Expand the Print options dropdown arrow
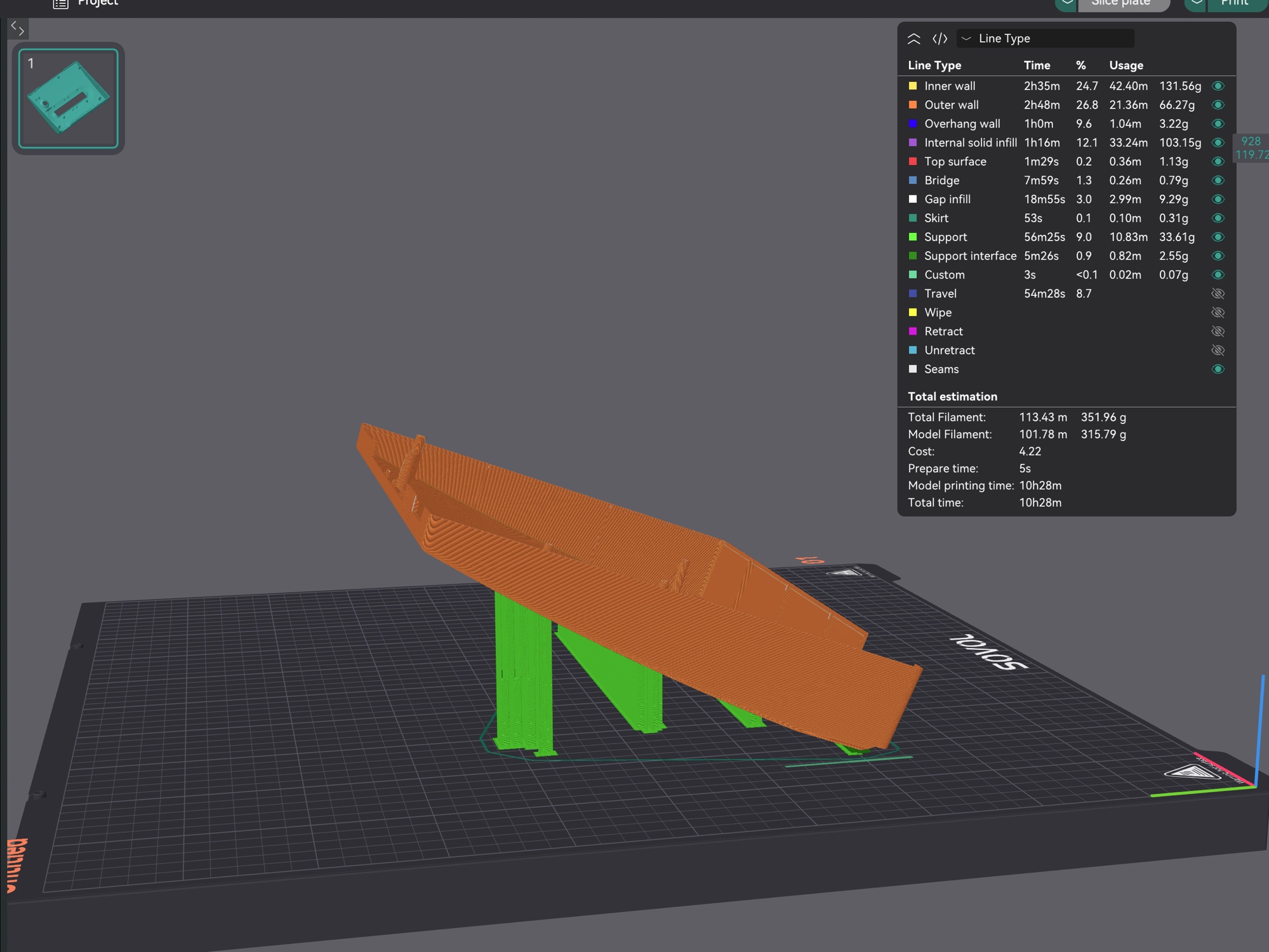The height and width of the screenshot is (952, 1269). tap(1196, 4)
